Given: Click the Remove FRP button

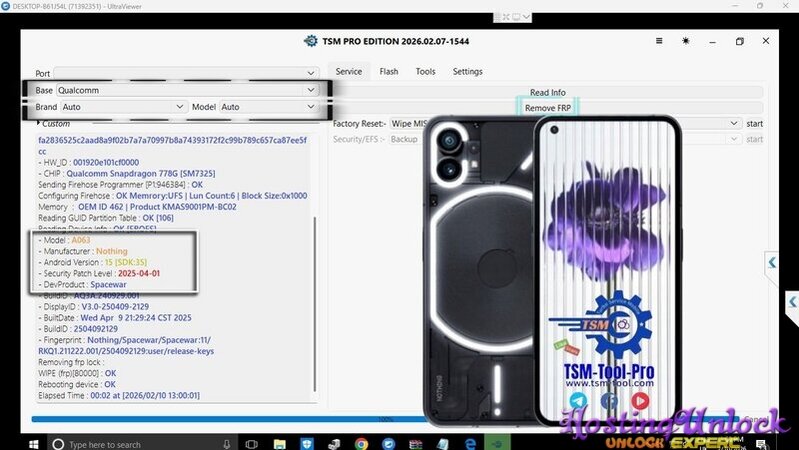Looking at the screenshot, I should coord(547,108).
